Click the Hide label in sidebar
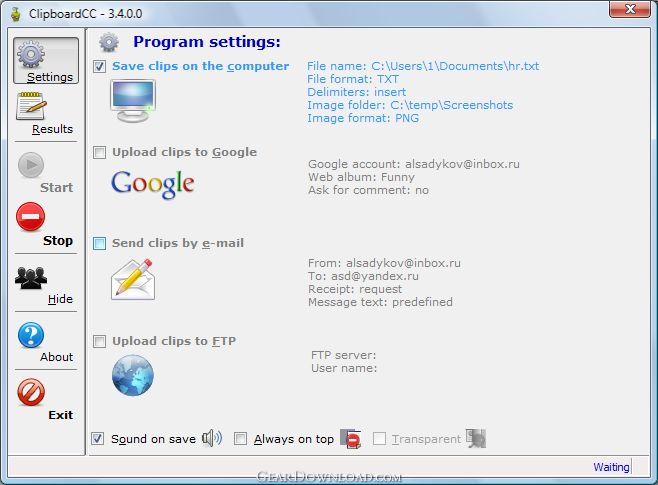This screenshot has width=658, height=485. [60, 299]
